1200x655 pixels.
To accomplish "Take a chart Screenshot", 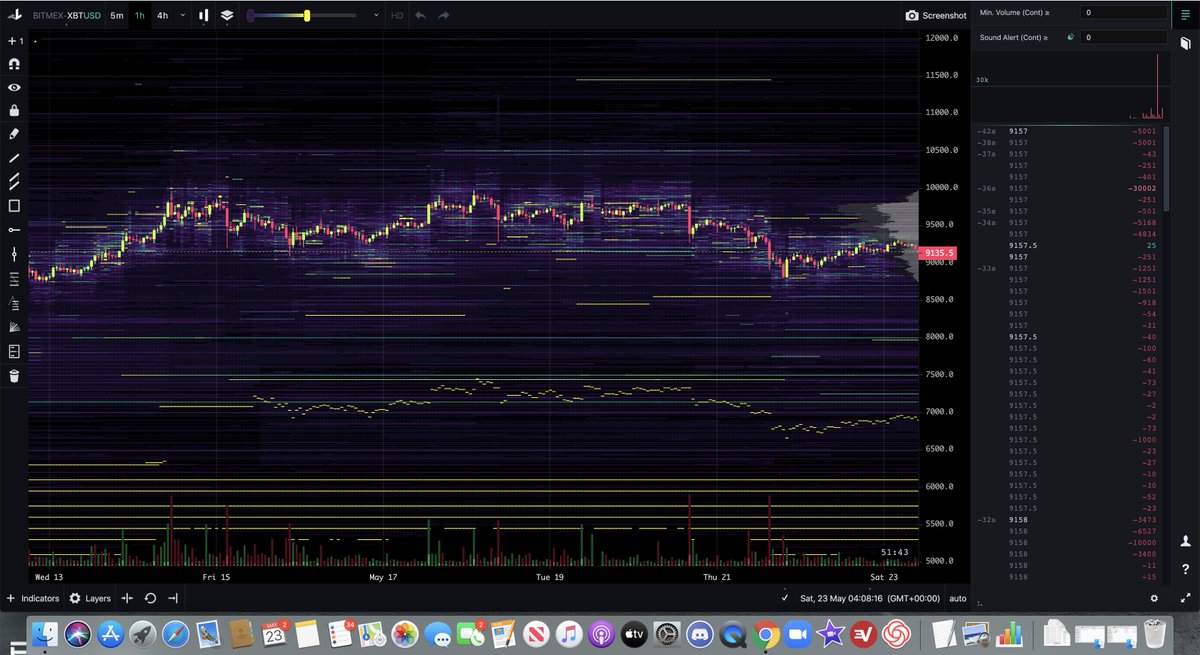I will [936, 16].
